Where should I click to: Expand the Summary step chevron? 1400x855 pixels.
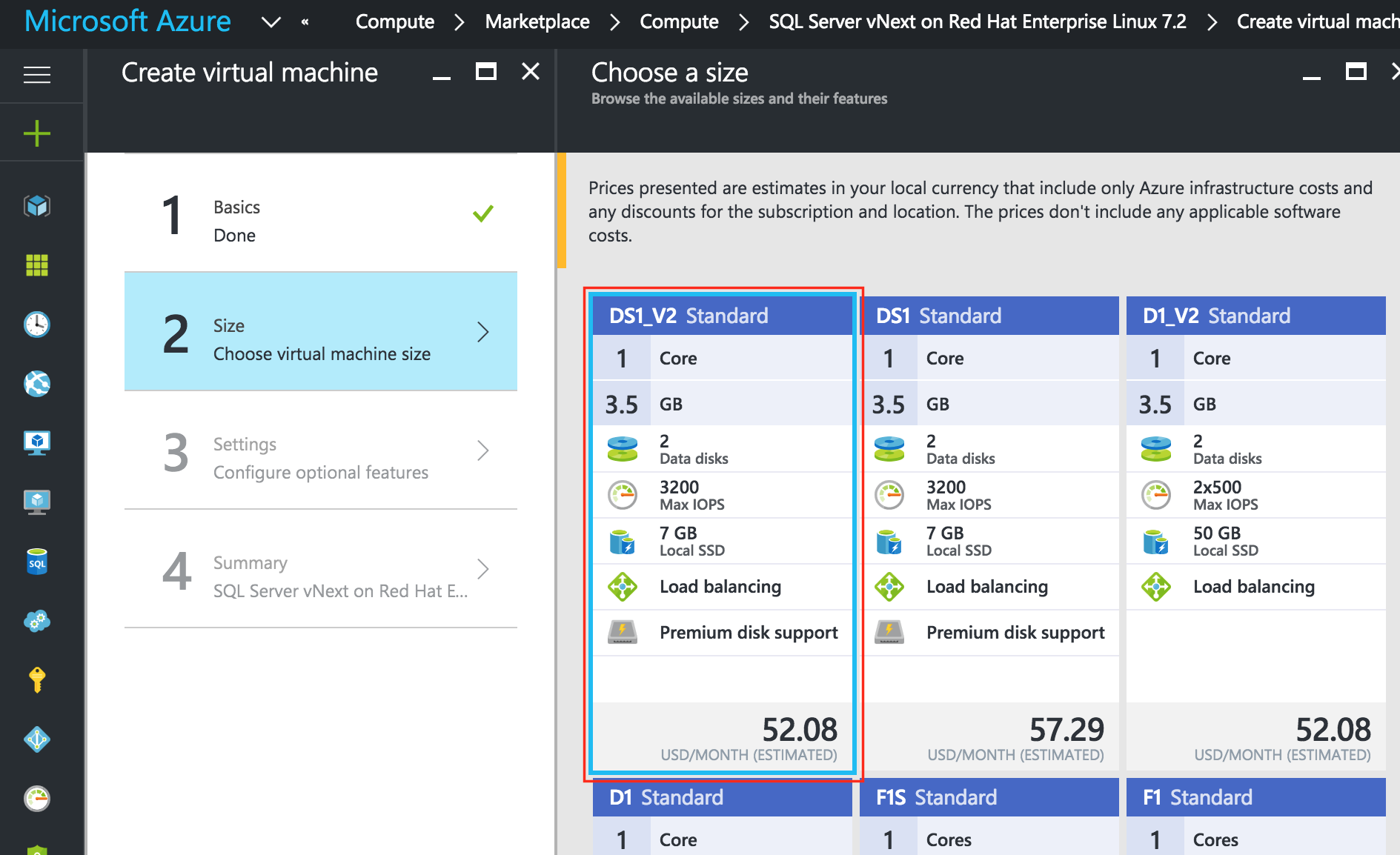(483, 568)
